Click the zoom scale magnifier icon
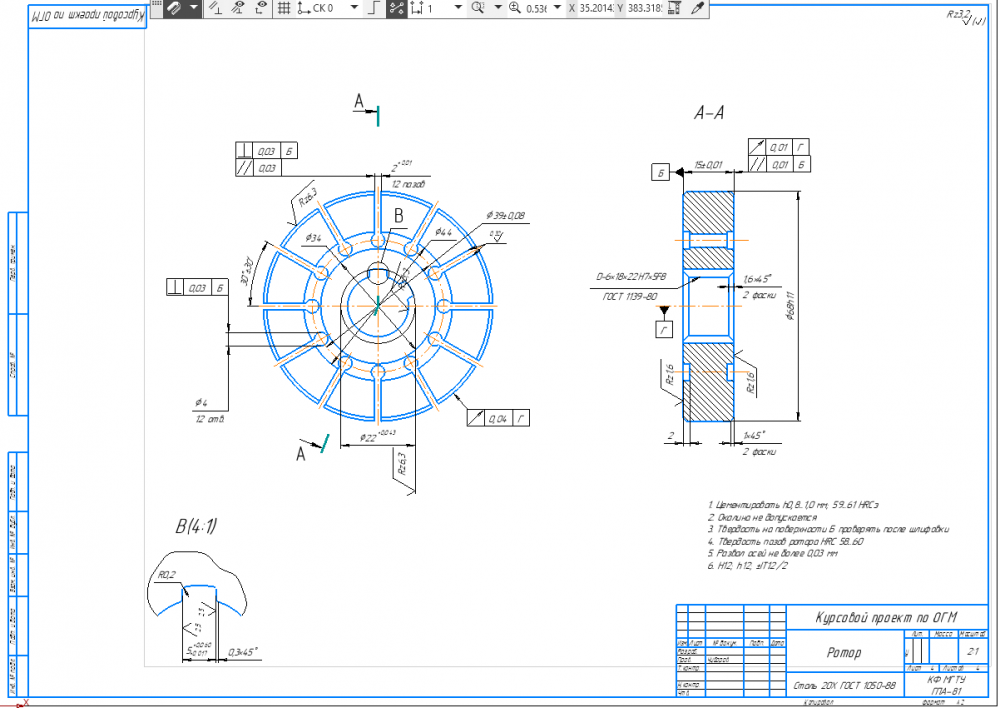Screen dimensions: 1000x708 pos(515,8)
